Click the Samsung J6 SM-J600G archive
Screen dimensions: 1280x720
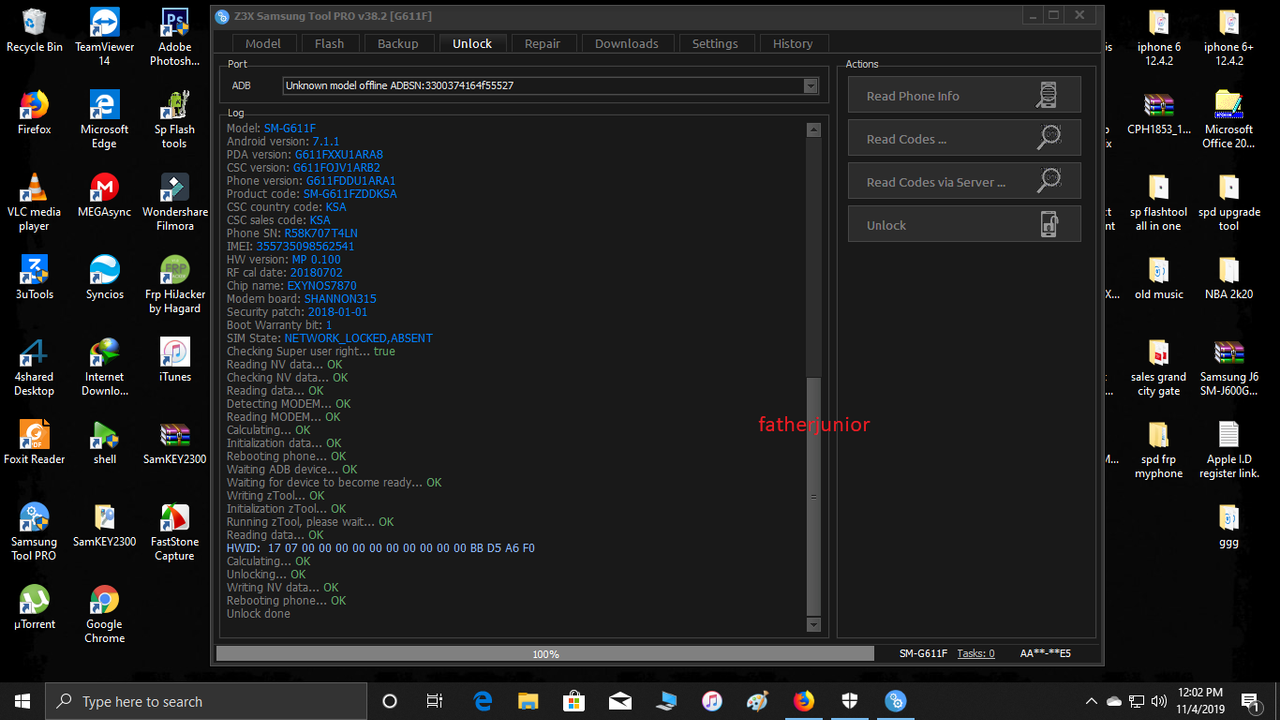1229,368
